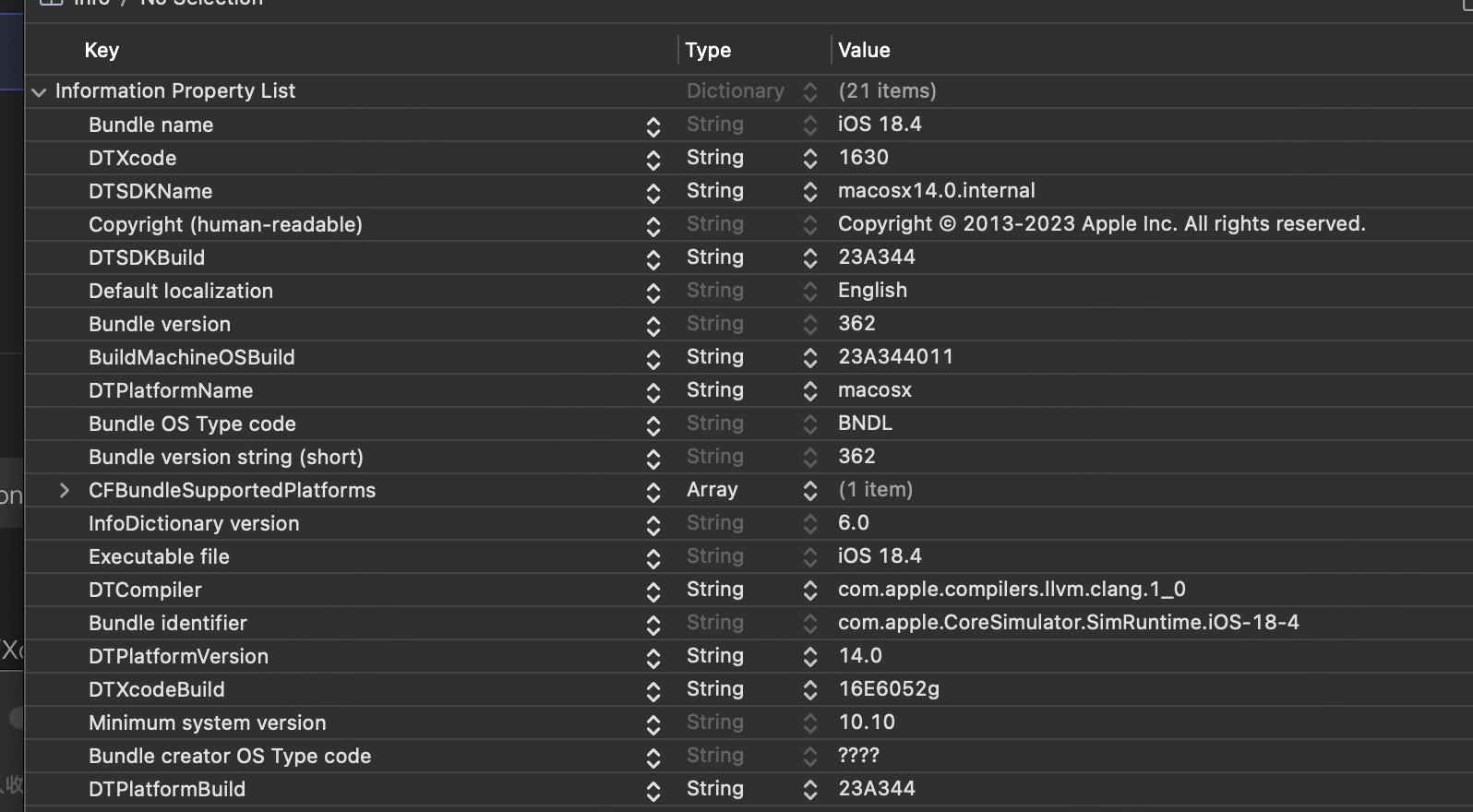This screenshot has height=812, width=1473.
Task: Select the Executable file row
Action: point(159,556)
